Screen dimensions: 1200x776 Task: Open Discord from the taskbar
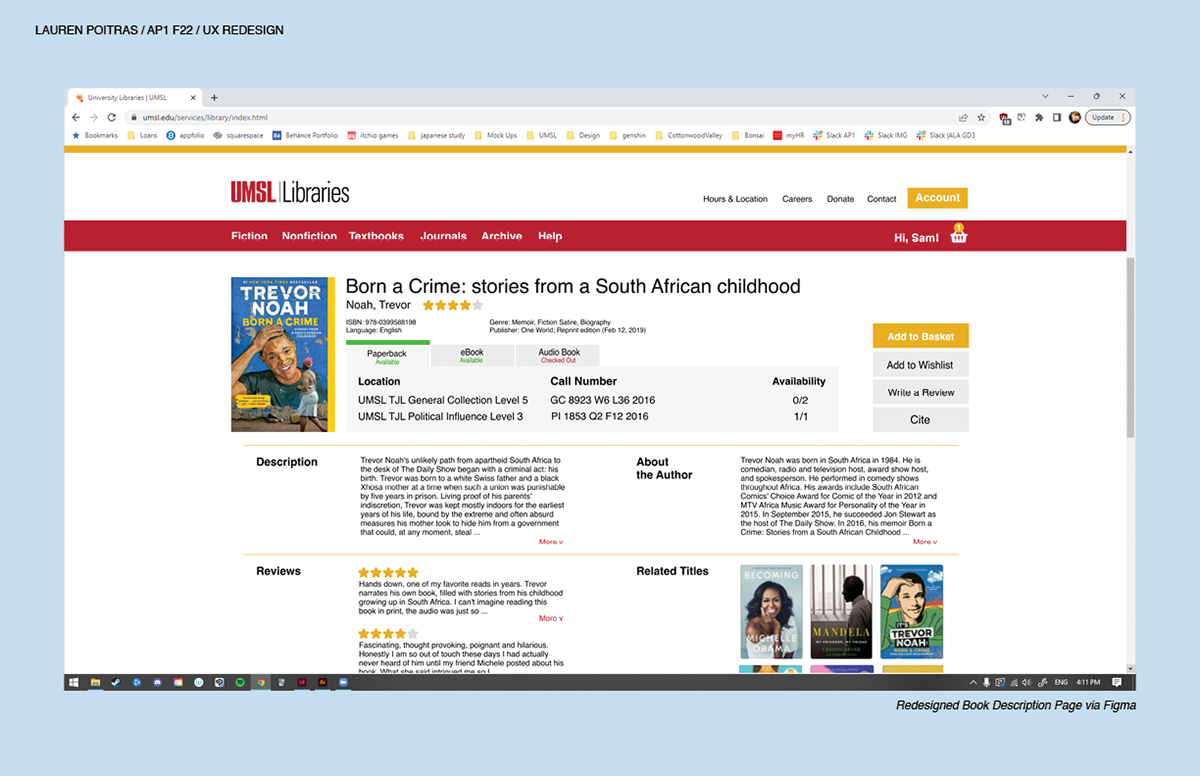tap(157, 682)
